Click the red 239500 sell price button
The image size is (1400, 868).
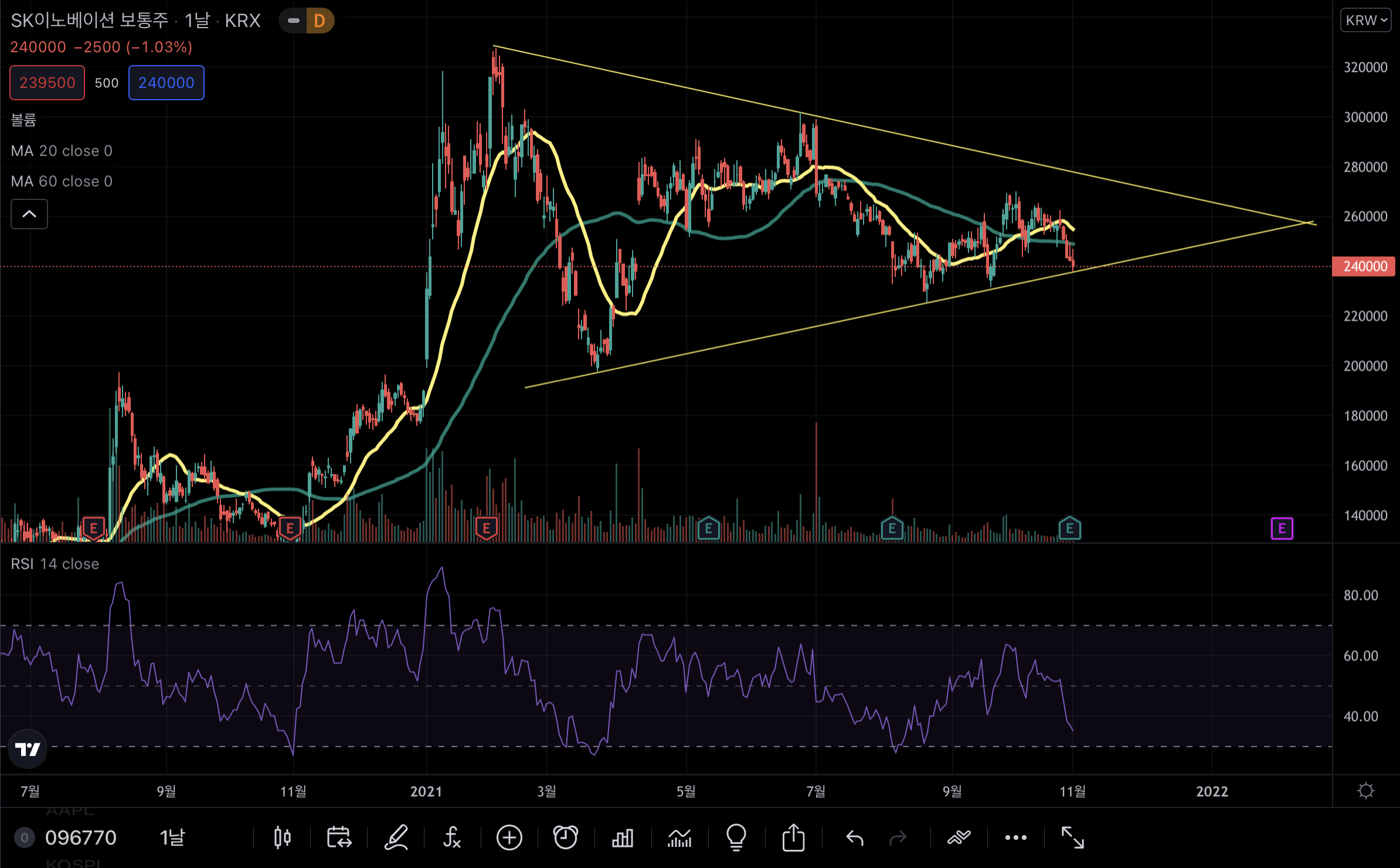point(47,83)
